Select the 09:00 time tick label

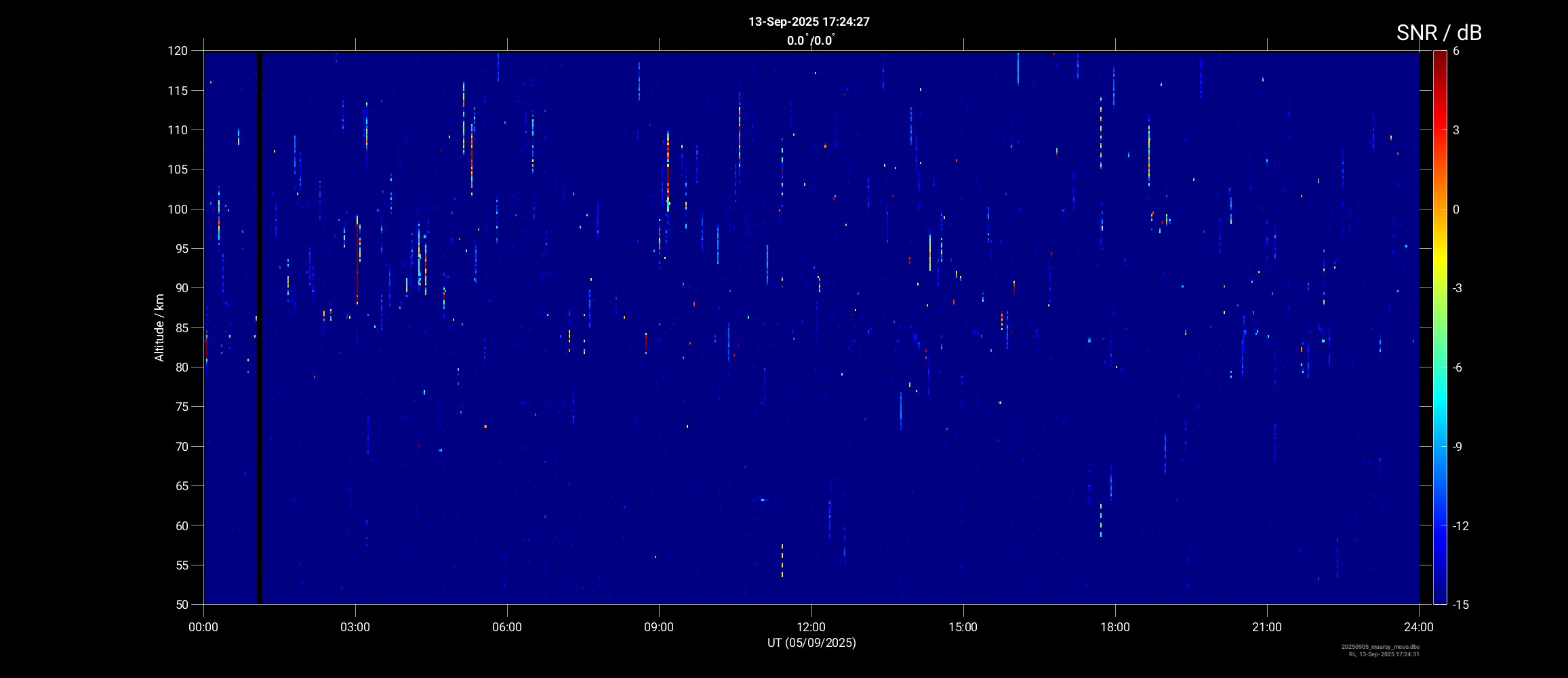tap(659, 627)
